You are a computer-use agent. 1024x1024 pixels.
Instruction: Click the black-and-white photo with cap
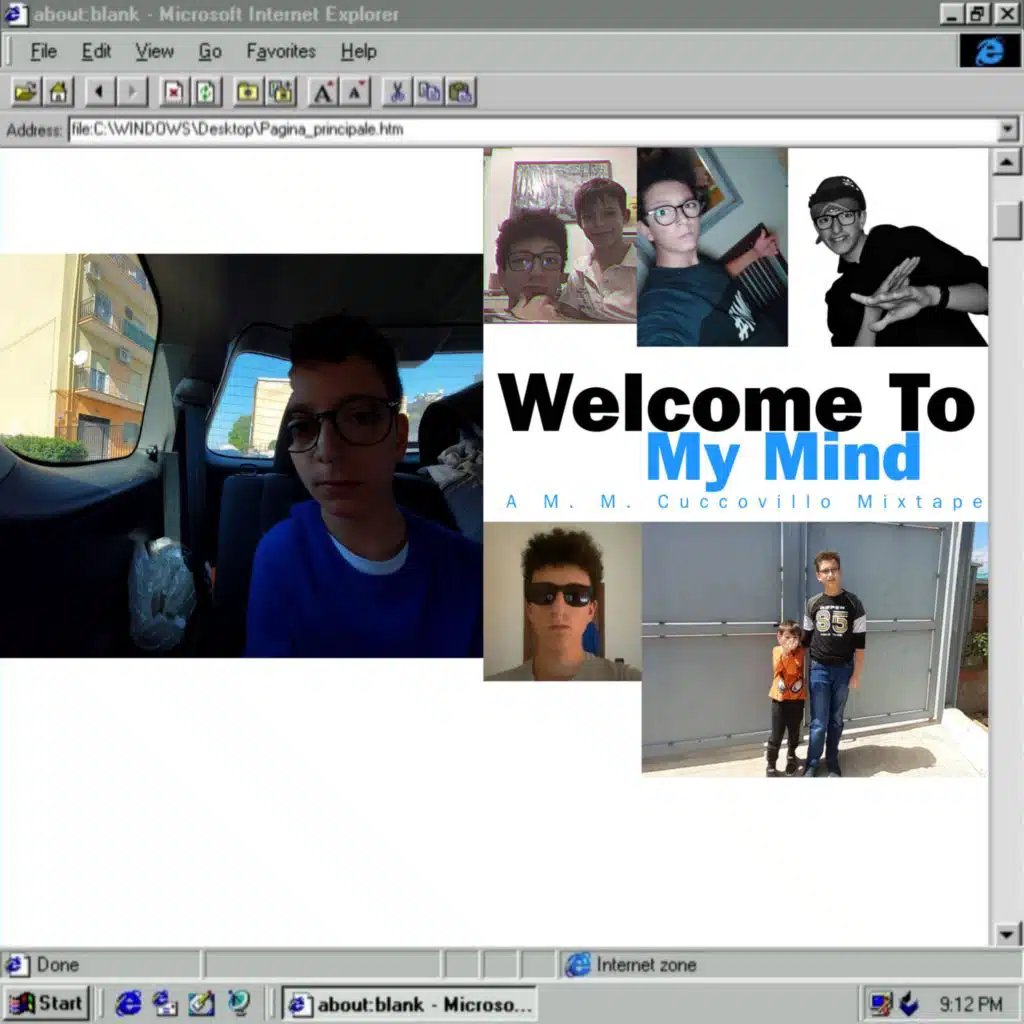click(898, 261)
